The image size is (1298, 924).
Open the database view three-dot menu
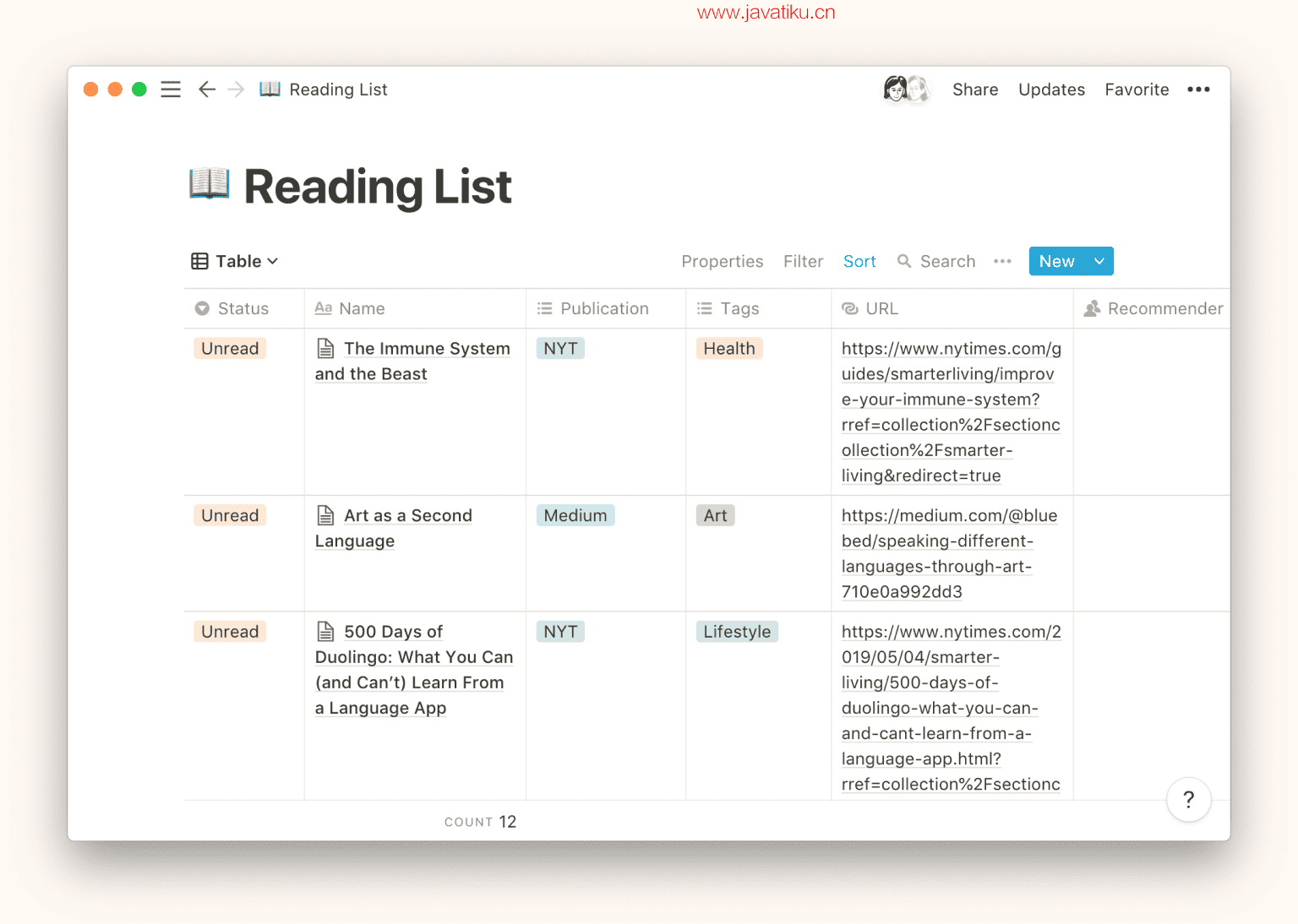tap(1002, 261)
